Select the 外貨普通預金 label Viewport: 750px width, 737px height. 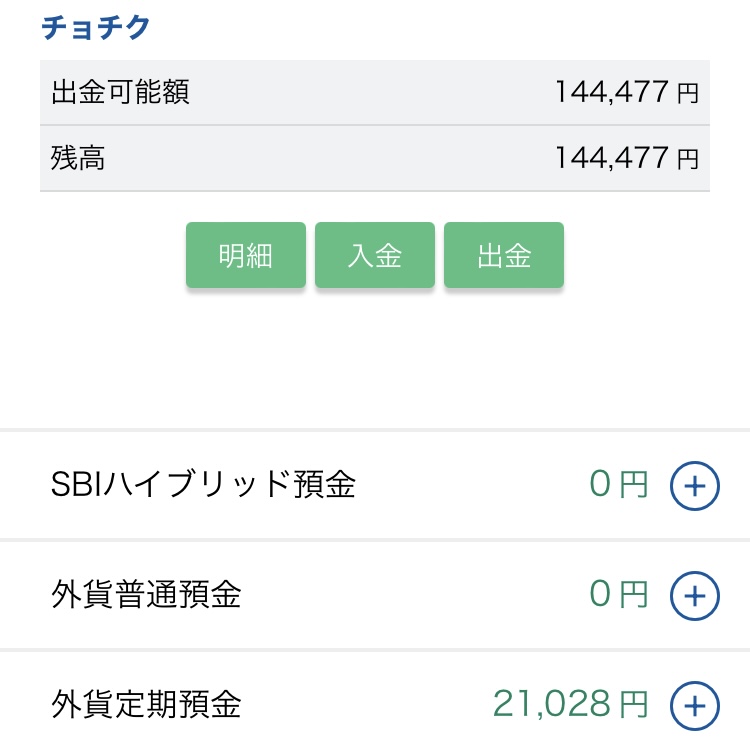[x=146, y=596]
